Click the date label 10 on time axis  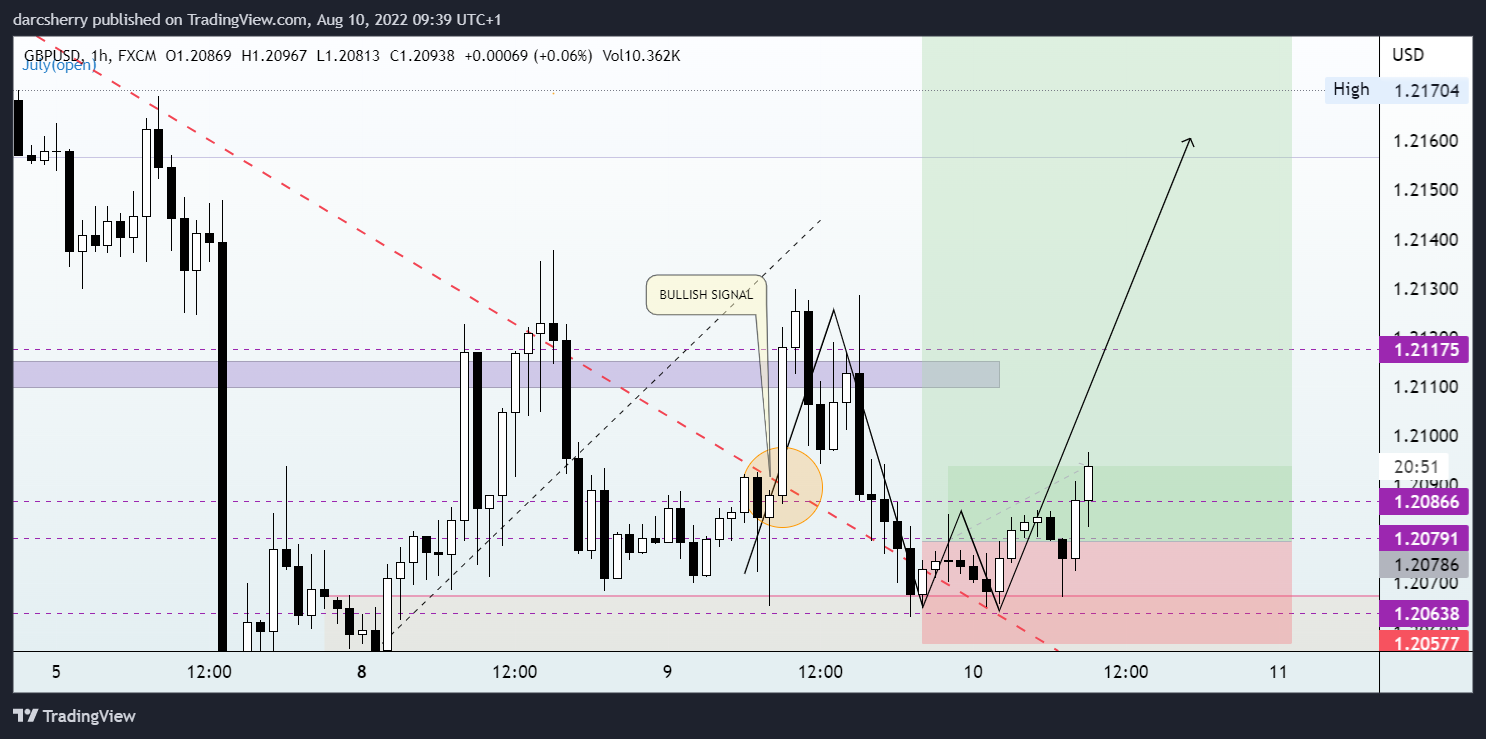pos(973,672)
